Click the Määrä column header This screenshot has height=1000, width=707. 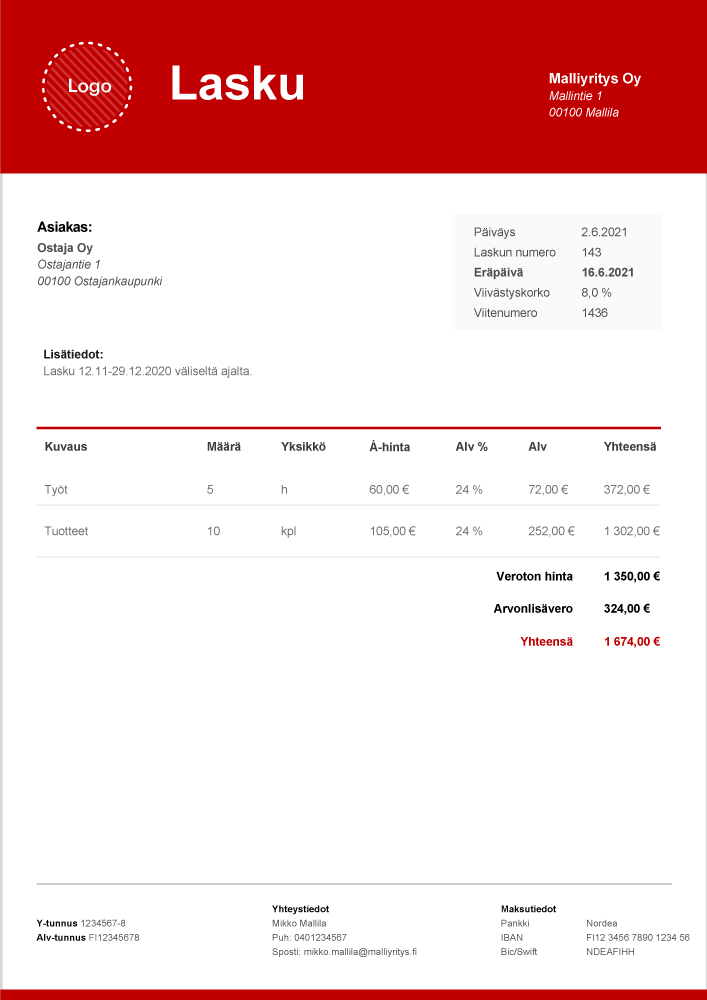click(223, 446)
